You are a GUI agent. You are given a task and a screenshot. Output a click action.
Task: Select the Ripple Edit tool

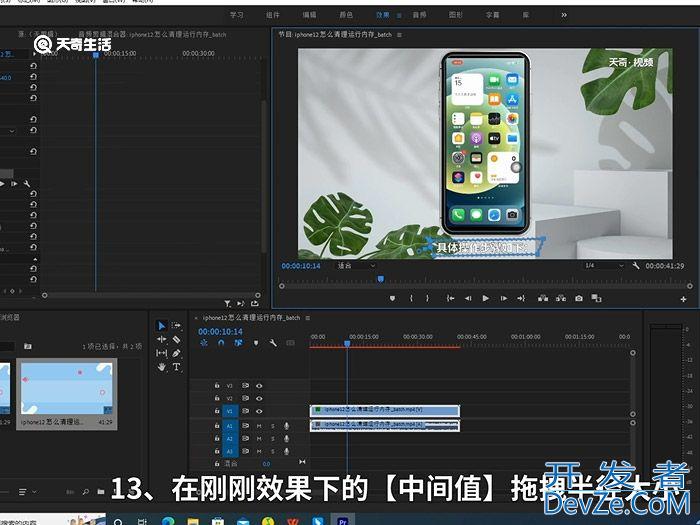point(161,340)
